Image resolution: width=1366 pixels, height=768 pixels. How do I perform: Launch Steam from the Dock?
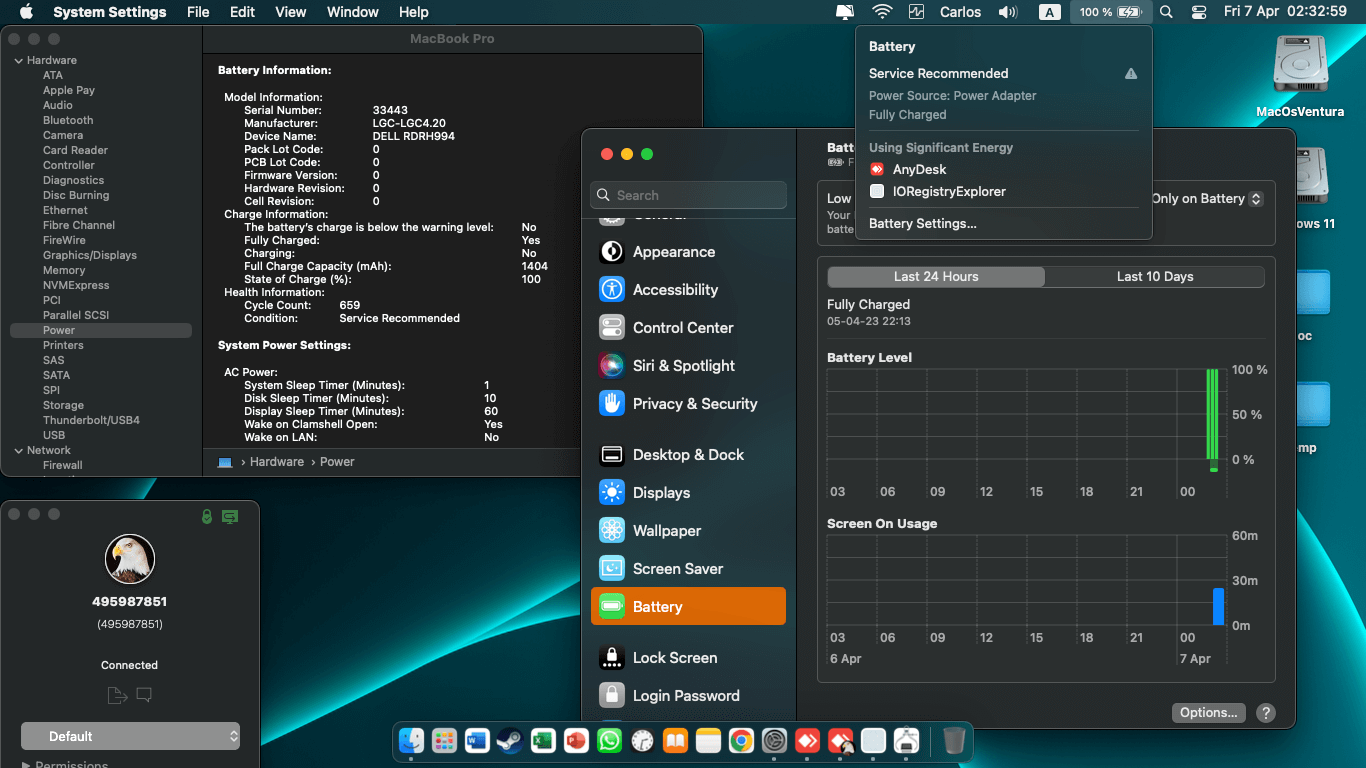pos(510,741)
